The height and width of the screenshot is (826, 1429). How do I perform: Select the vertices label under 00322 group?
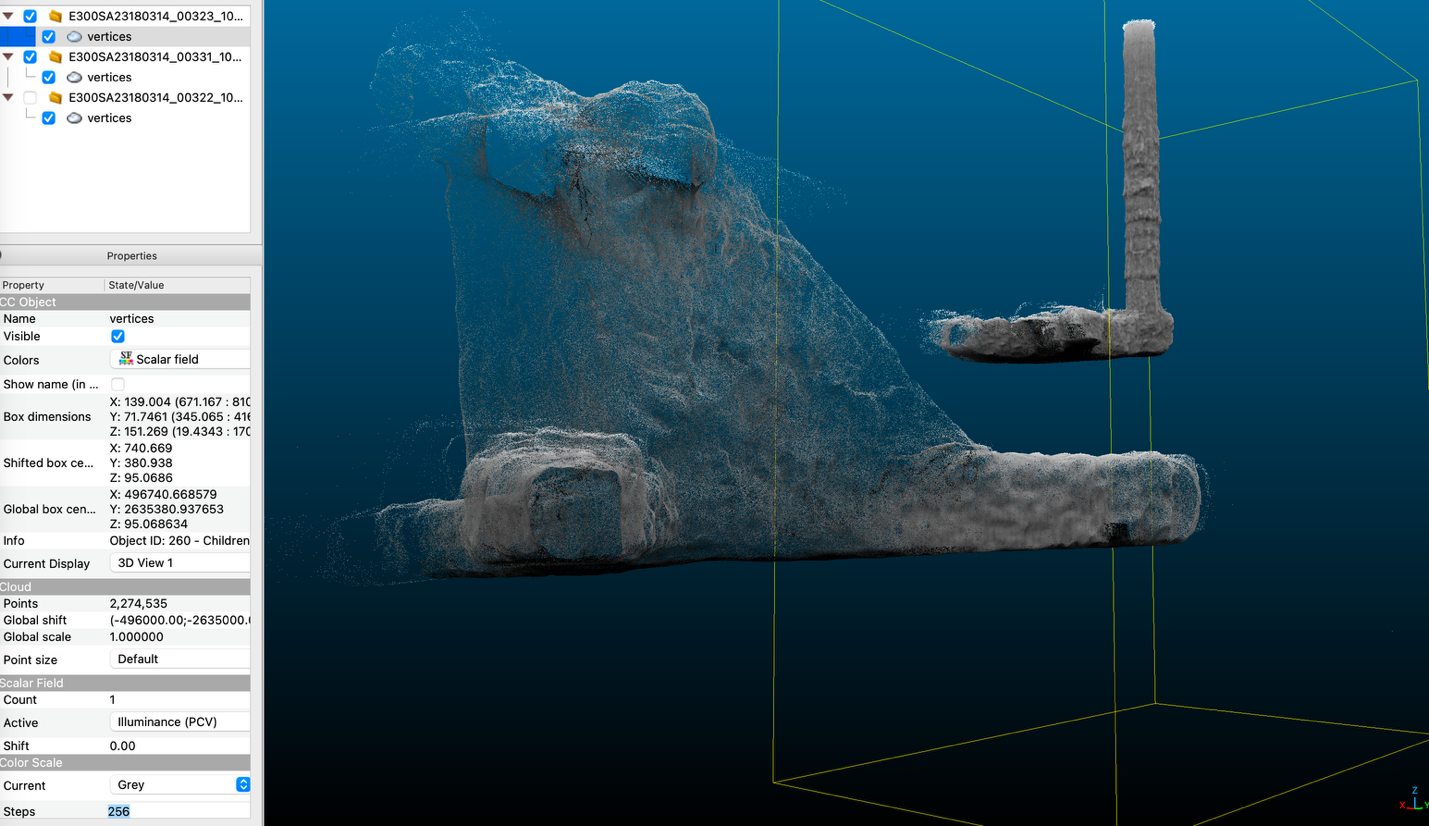point(109,118)
